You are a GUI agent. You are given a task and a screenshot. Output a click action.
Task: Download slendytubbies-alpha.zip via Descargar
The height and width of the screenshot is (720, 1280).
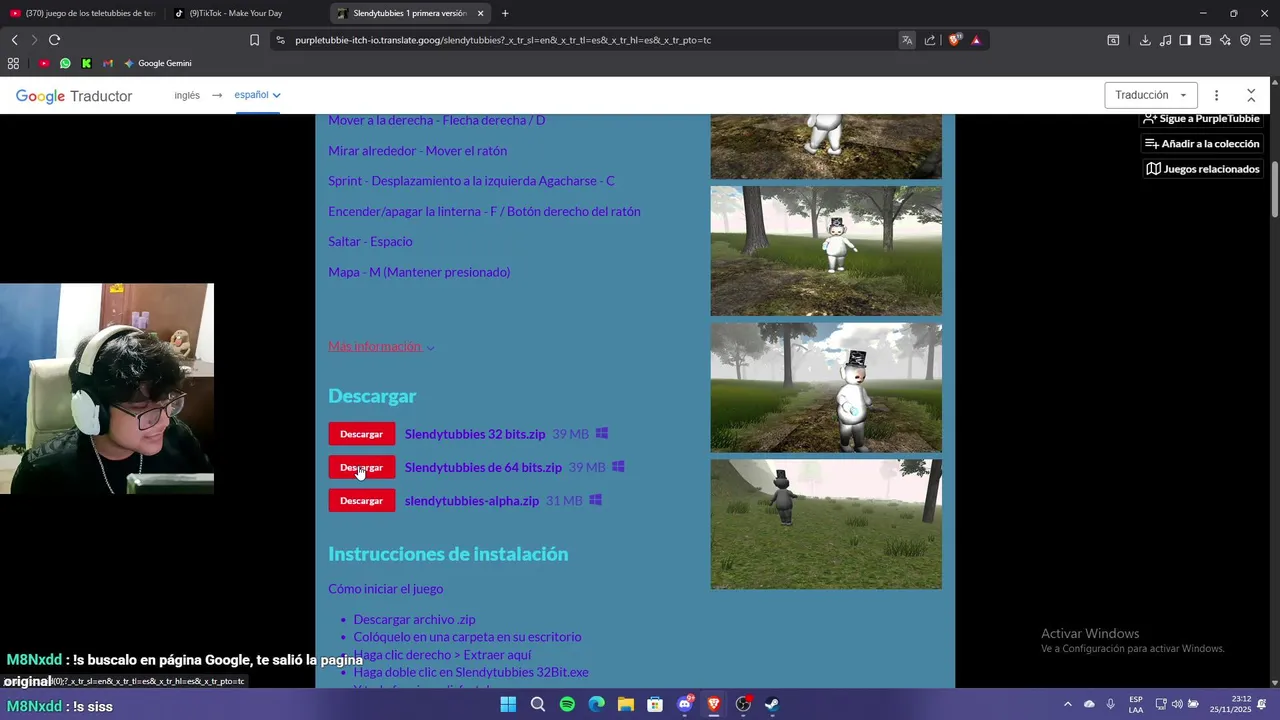point(361,500)
